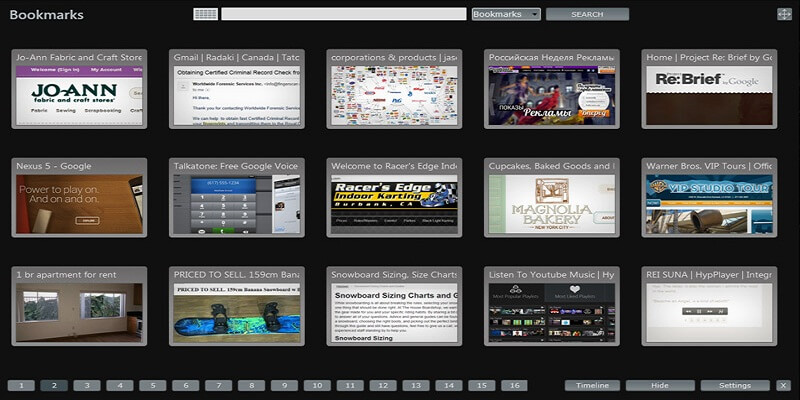Open the Racer's Edge Indoor Karting thumbnail

pos(394,204)
